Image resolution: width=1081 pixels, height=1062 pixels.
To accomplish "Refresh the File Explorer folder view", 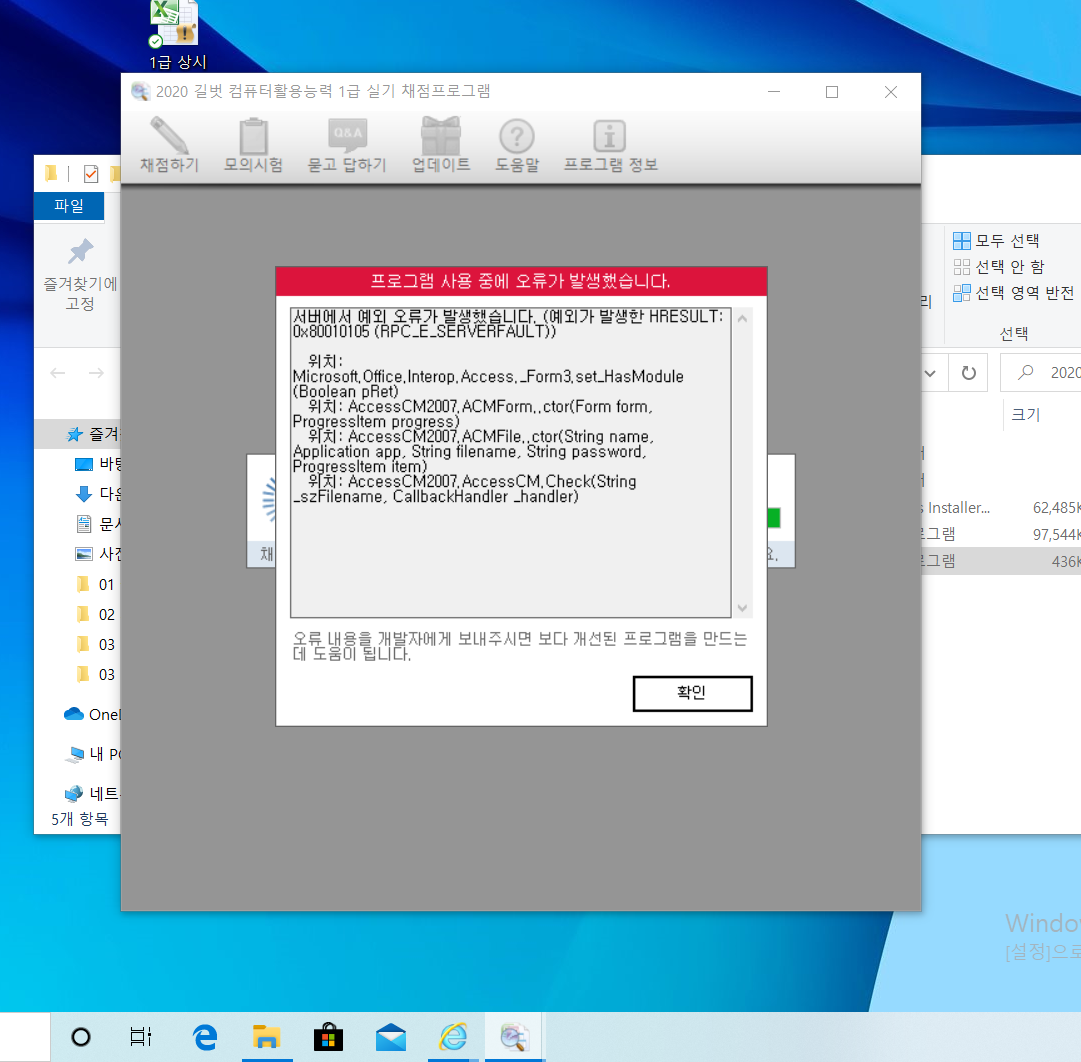I will click(968, 373).
